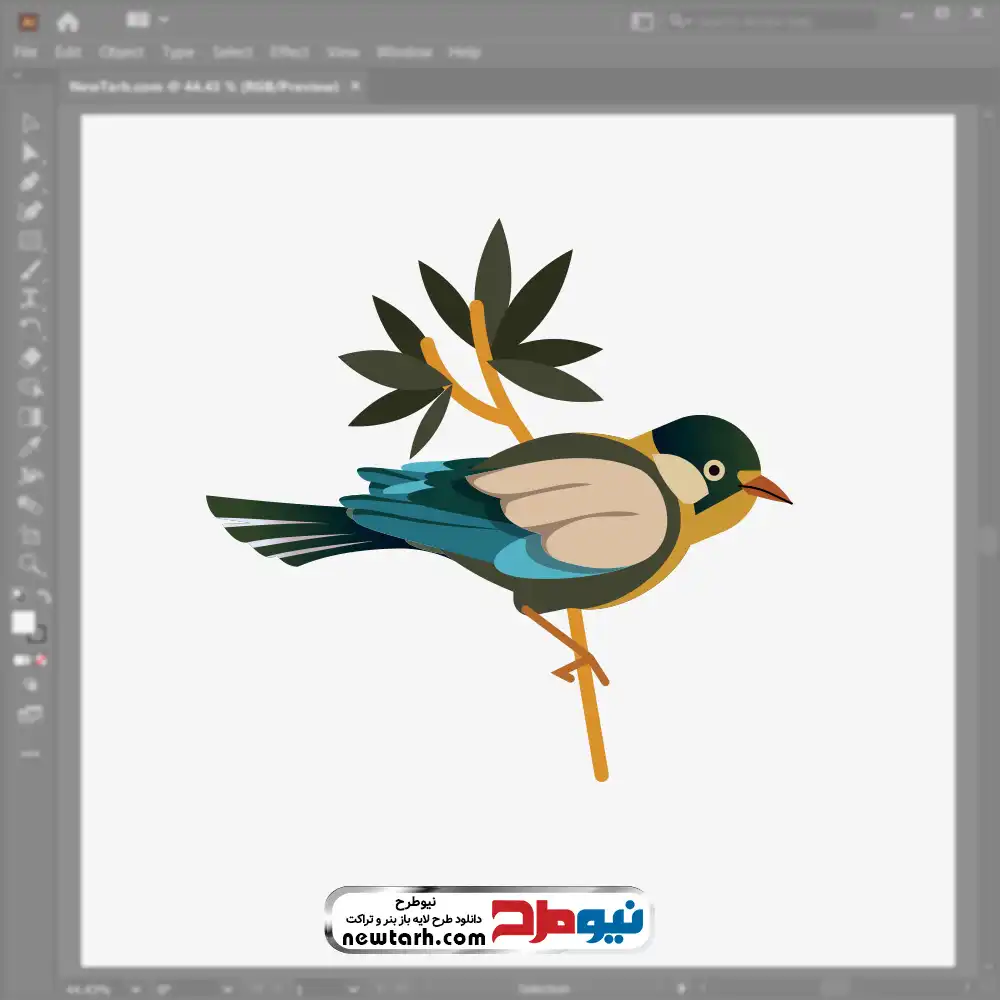The image size is (1000, 1000).
Task: Go to the Home screen icon
Action: (68, 21)
